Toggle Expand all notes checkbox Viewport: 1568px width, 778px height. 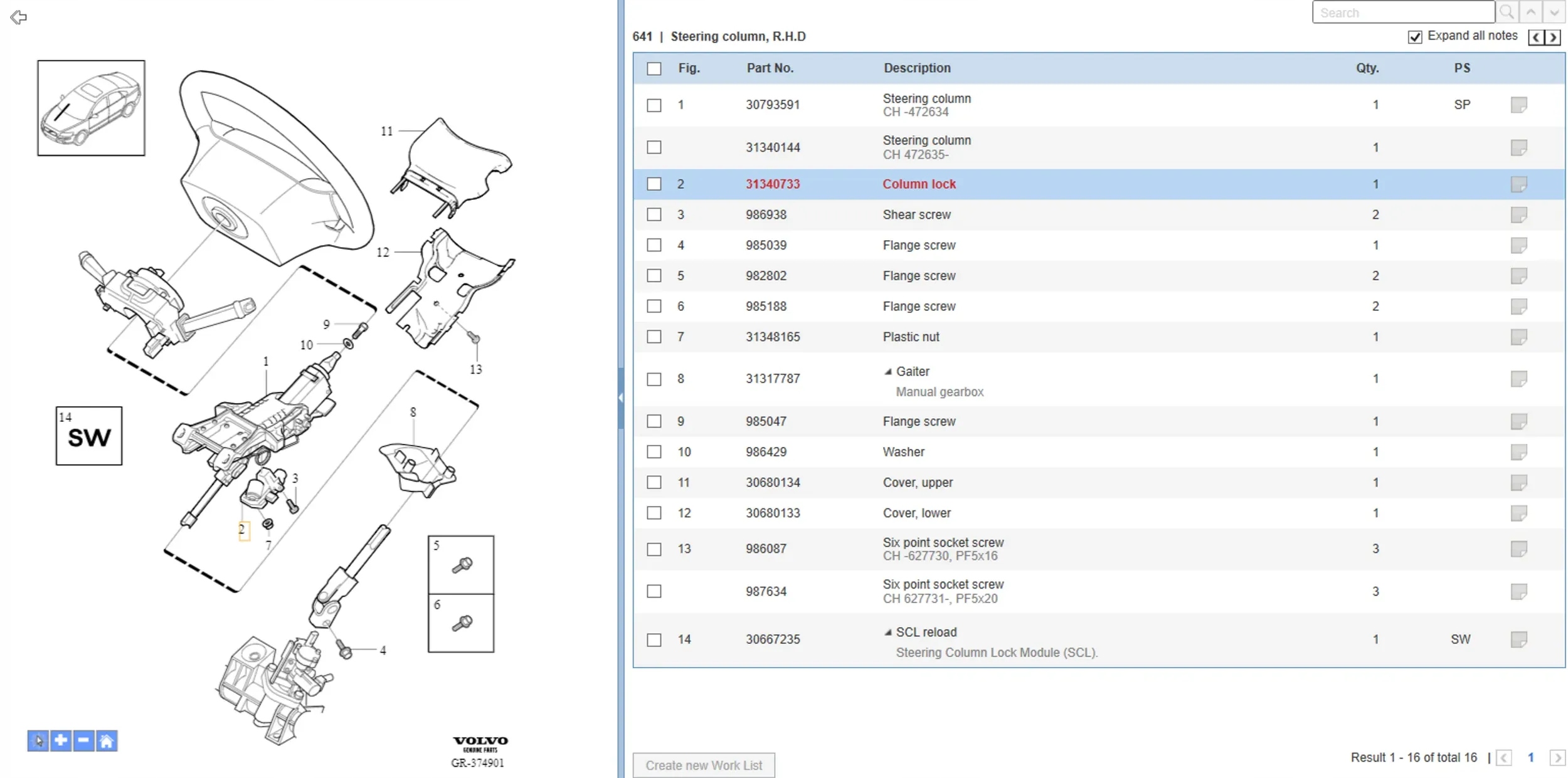click(x=1414, y=37)
